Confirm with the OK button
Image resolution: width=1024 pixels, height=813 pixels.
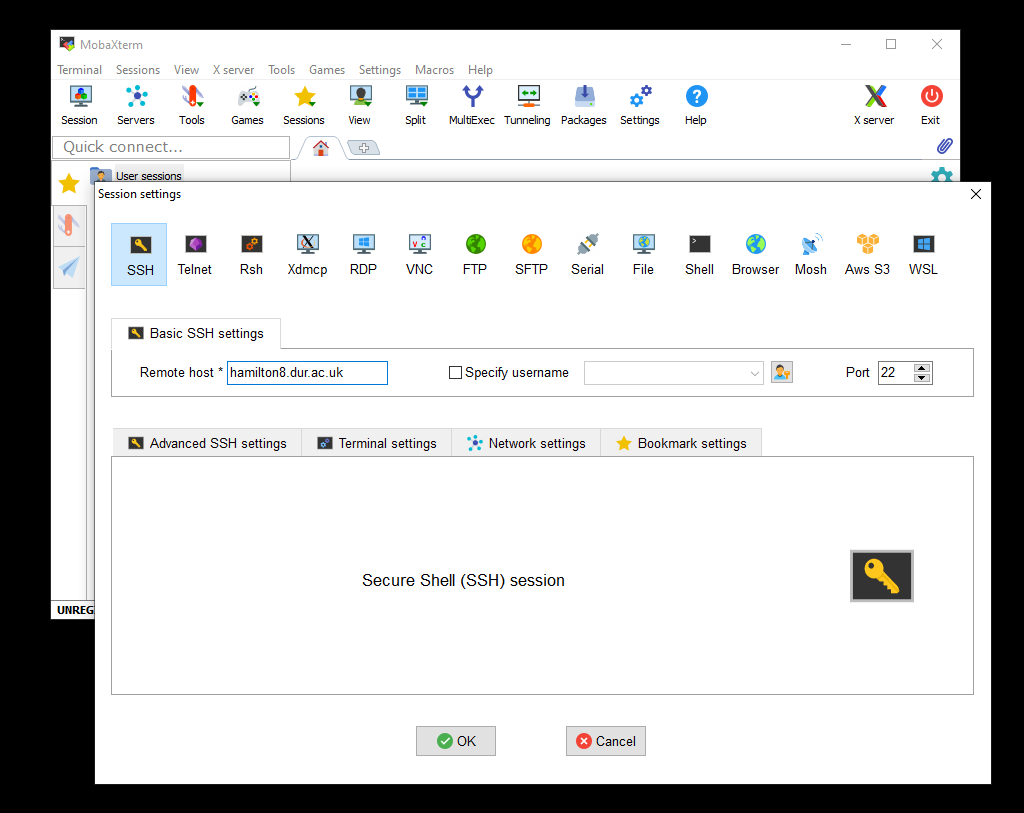click(456, 741)
